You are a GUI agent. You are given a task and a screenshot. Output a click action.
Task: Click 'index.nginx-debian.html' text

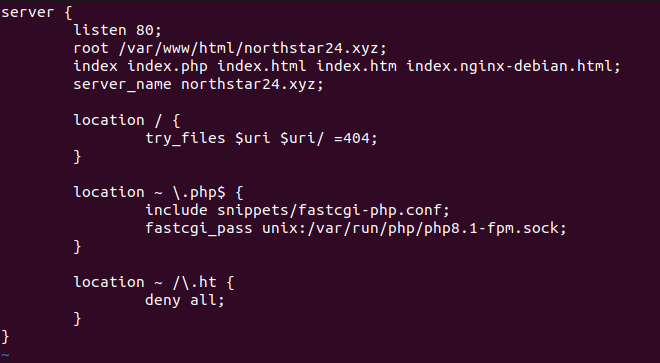(509, 67)
